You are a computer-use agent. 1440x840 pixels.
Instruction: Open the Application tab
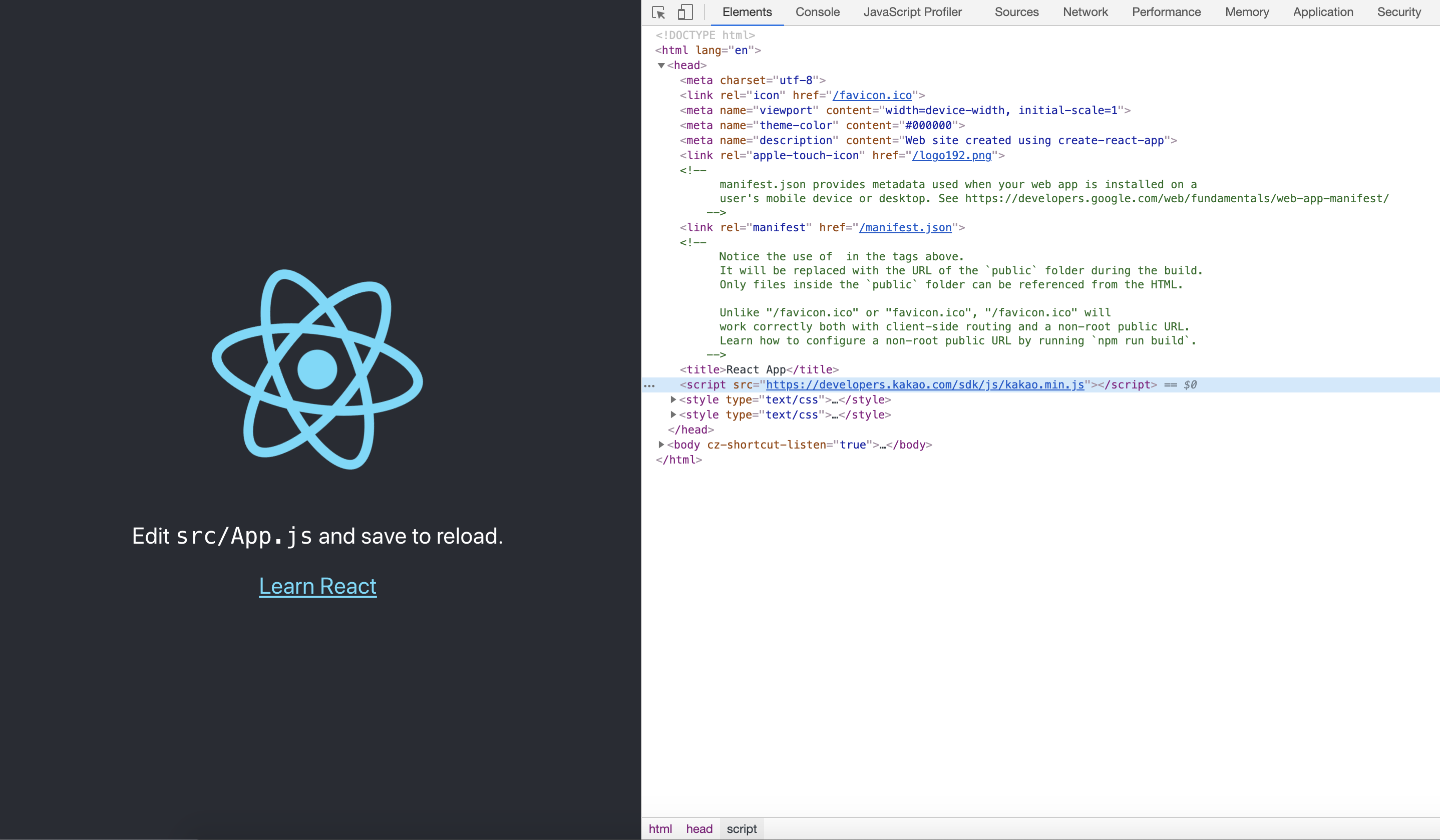[1323, 12]
